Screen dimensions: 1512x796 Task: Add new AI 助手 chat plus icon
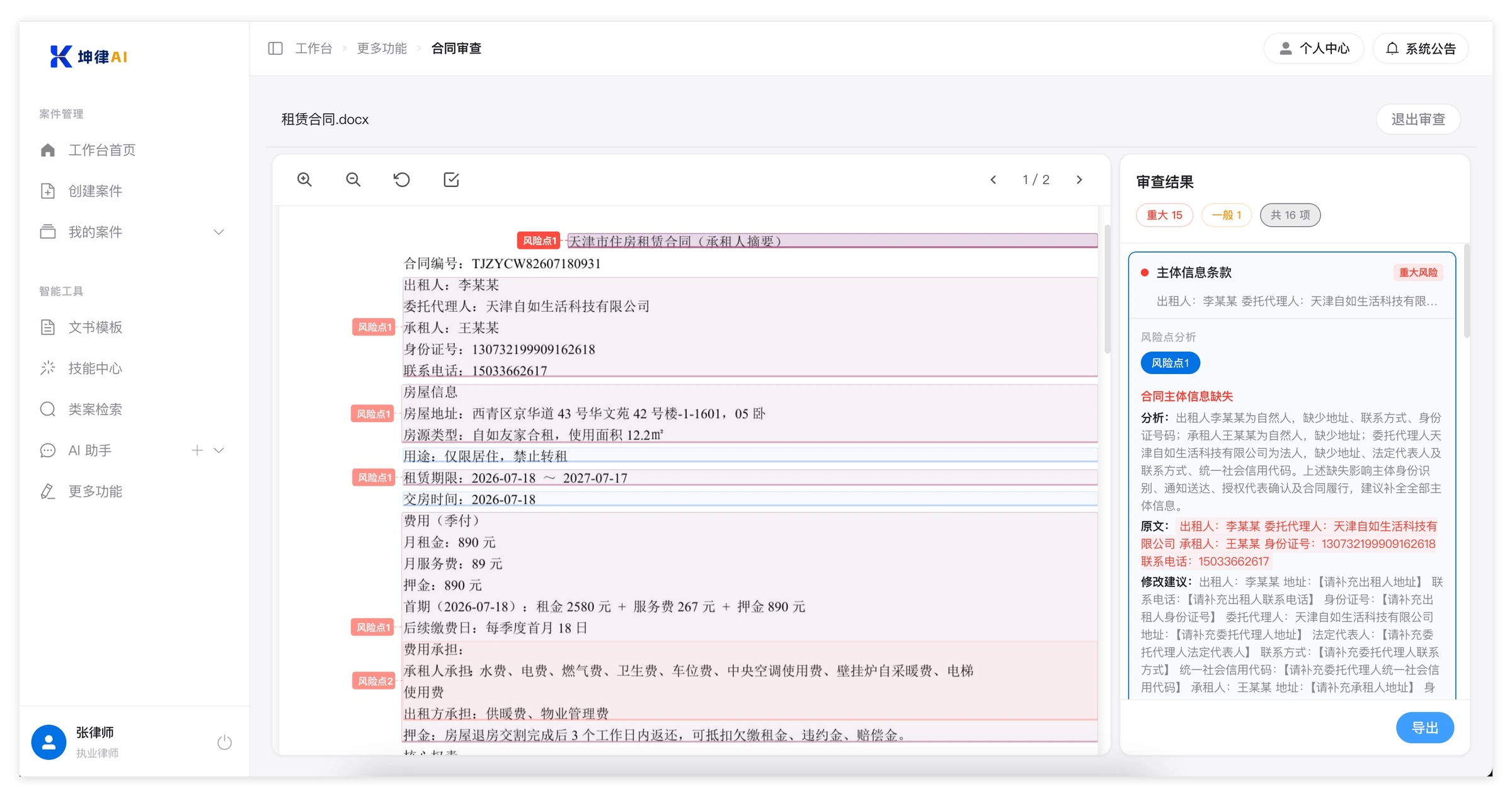tap(197, 450)
